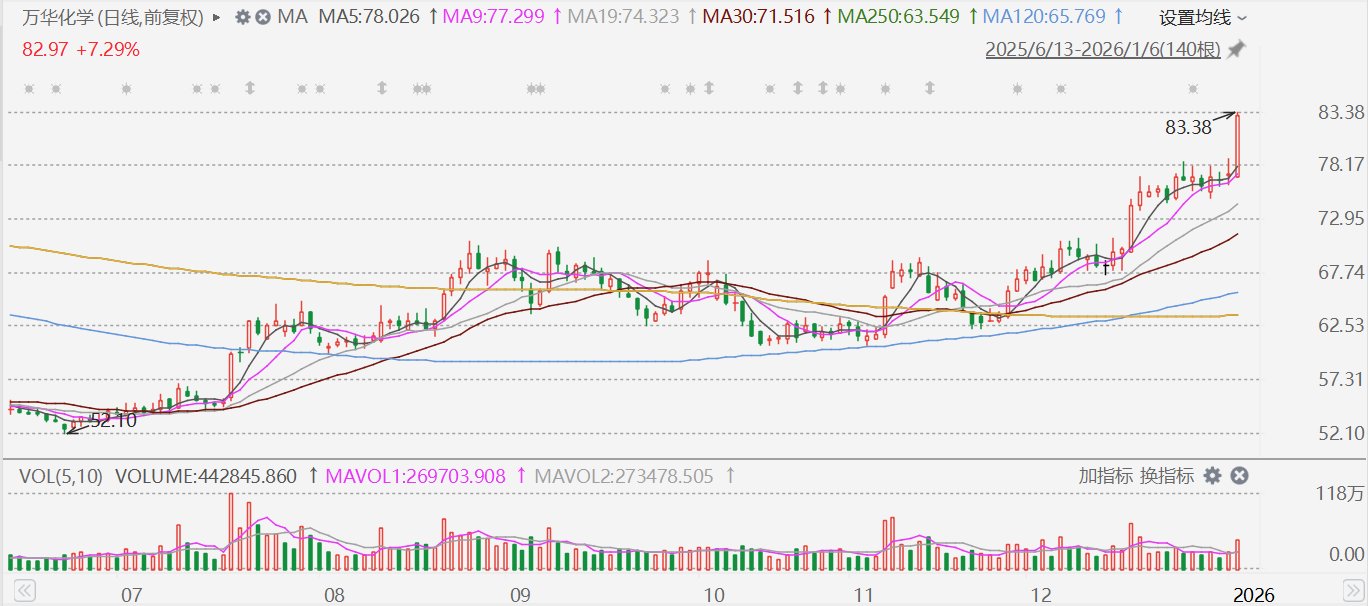This screenshot has height=606, width=1368.
Task: Open volume indicator settings gear
Action: pyautogui.click(x=1213, y=476)
